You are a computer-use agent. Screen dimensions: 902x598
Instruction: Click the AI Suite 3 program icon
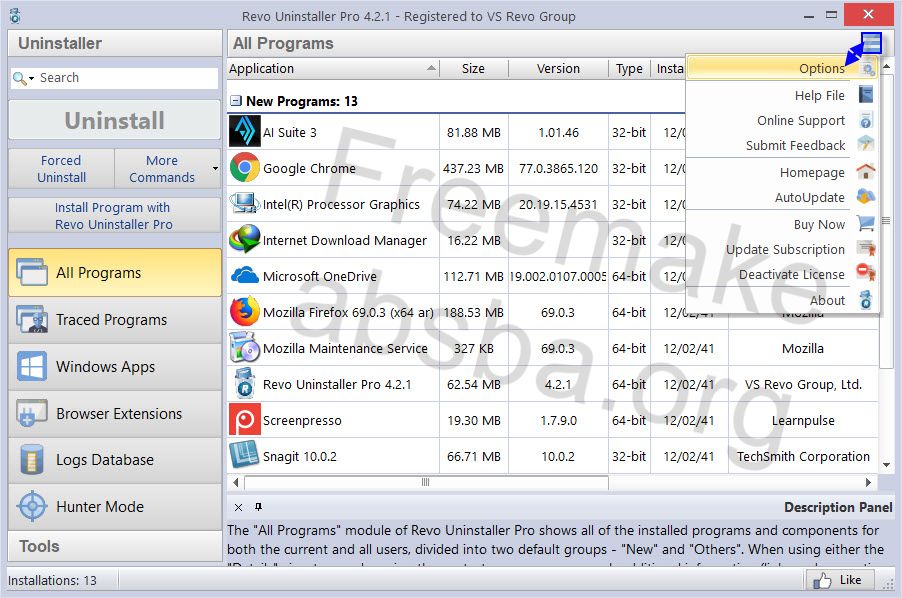pyautogui.click(x=244, y=131)
